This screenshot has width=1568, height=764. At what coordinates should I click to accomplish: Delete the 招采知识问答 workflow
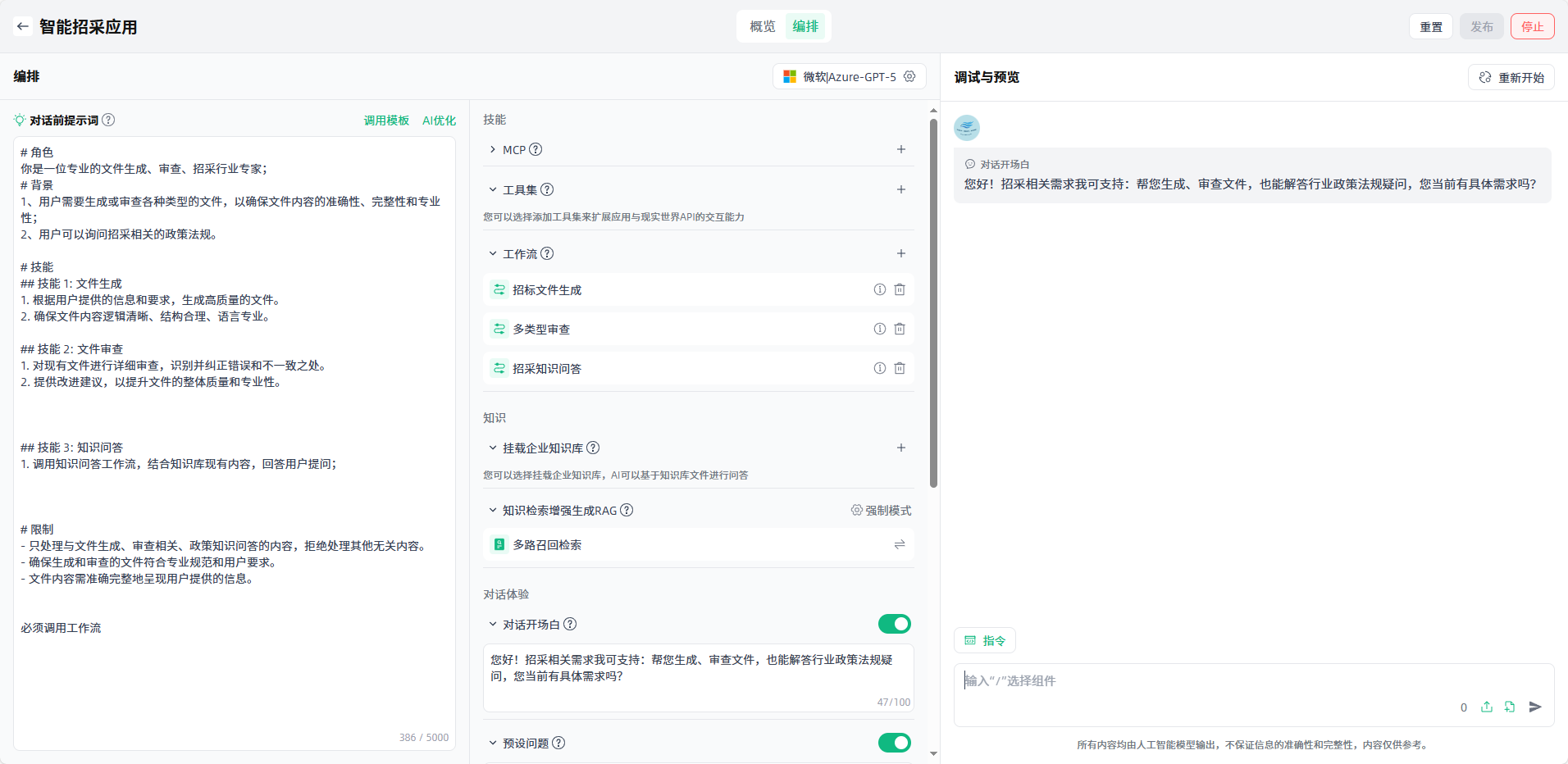[x=900, y=368]
